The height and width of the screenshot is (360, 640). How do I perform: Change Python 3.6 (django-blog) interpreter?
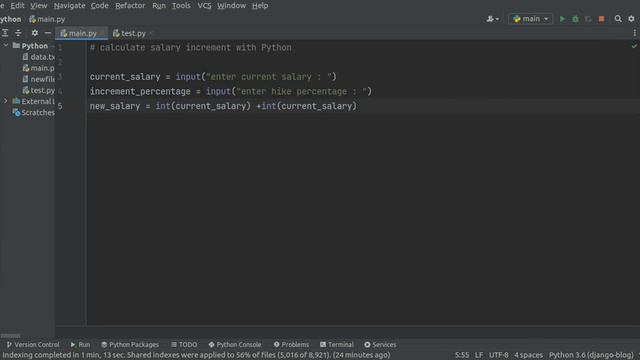[591, 355]
